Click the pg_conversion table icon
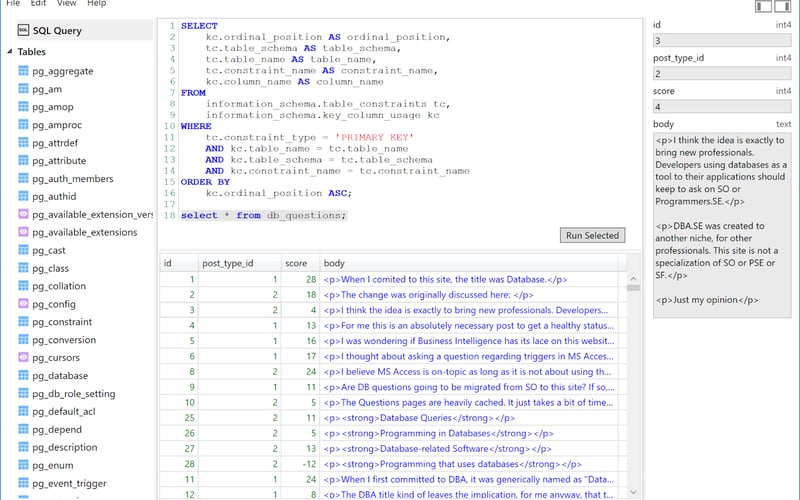Image resolution: width=800 pixels, height=500 pixels. (23, 339)
